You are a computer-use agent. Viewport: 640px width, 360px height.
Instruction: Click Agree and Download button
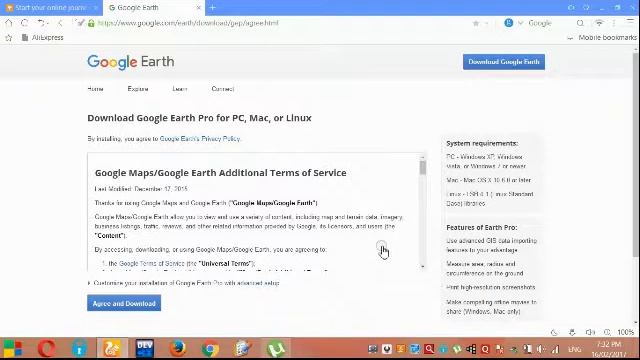(124, 303)
